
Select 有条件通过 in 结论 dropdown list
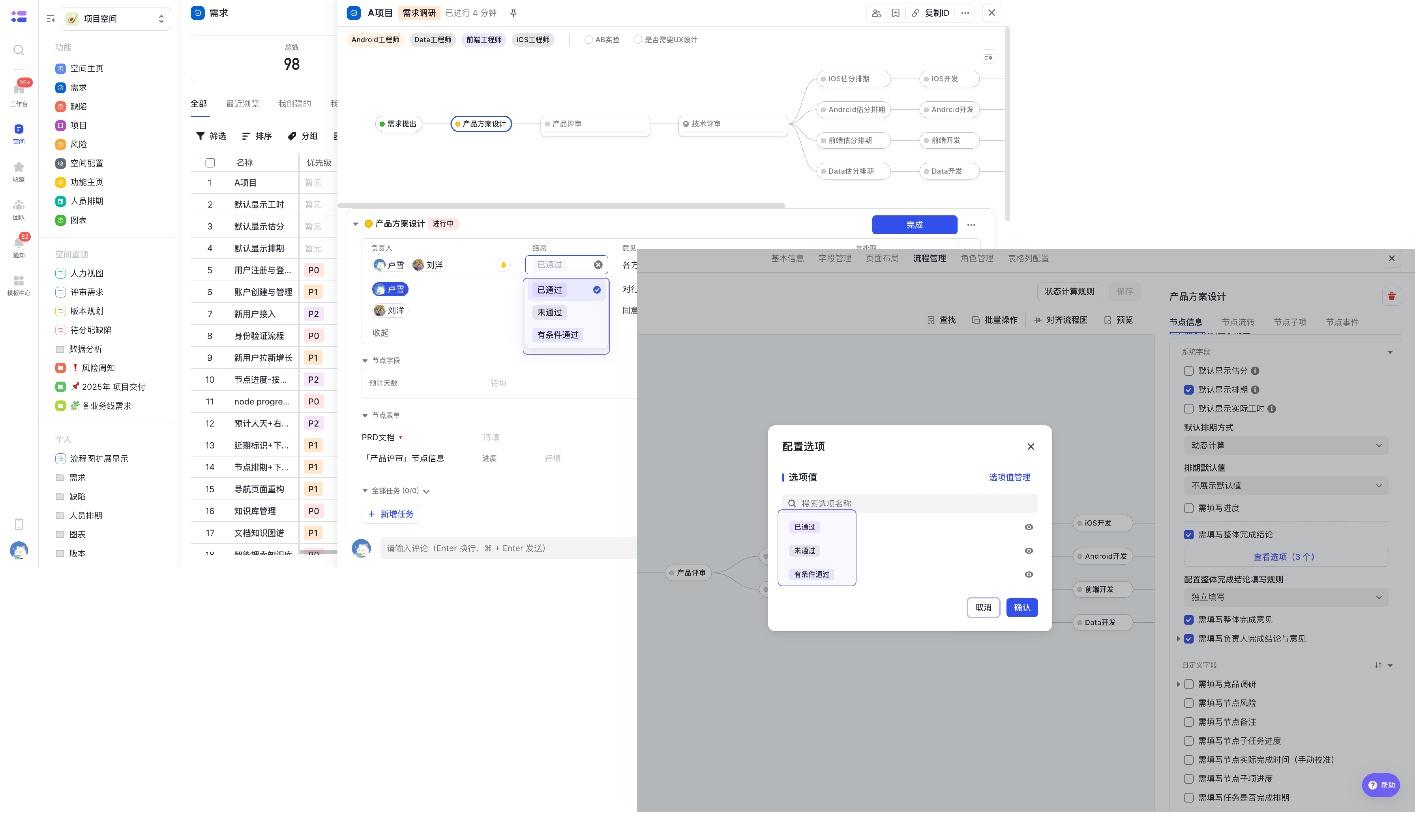558,335
